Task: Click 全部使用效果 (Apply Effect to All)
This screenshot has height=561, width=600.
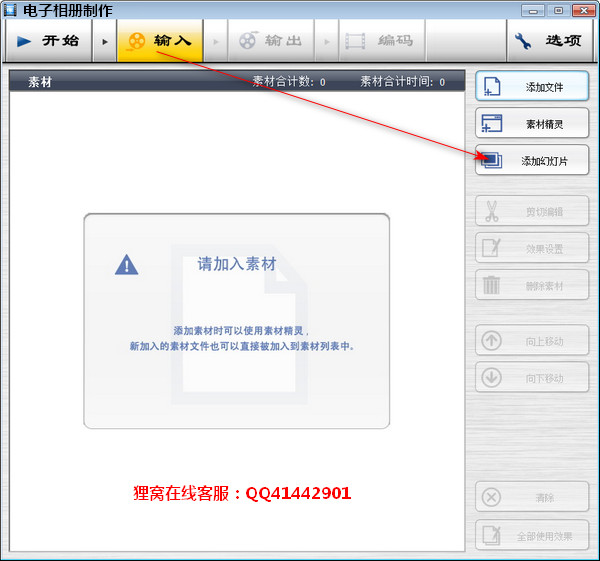Action: (x=532, y=535)
